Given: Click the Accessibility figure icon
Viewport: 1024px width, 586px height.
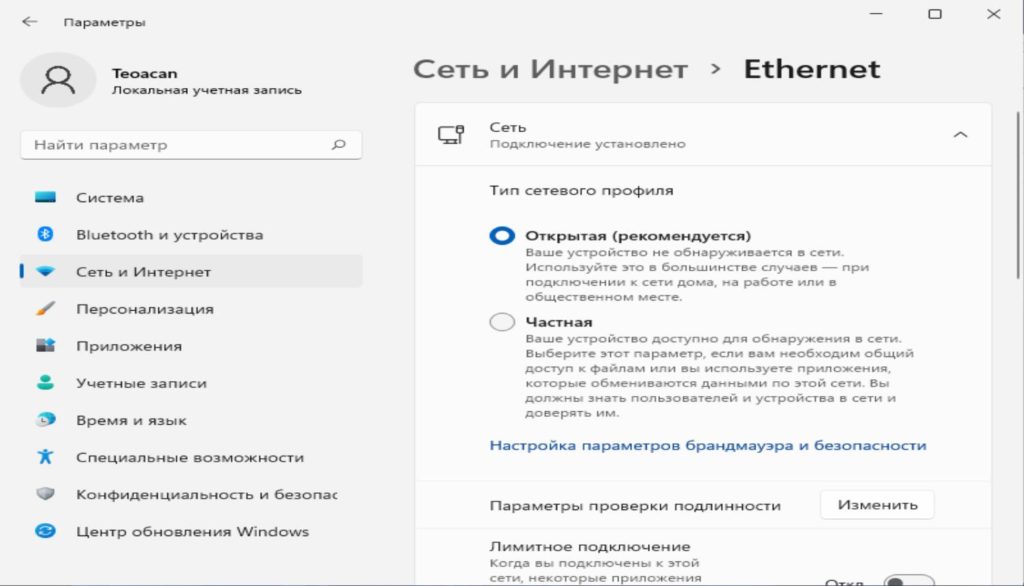Looking at the screenshot, I should coord(45,457).
